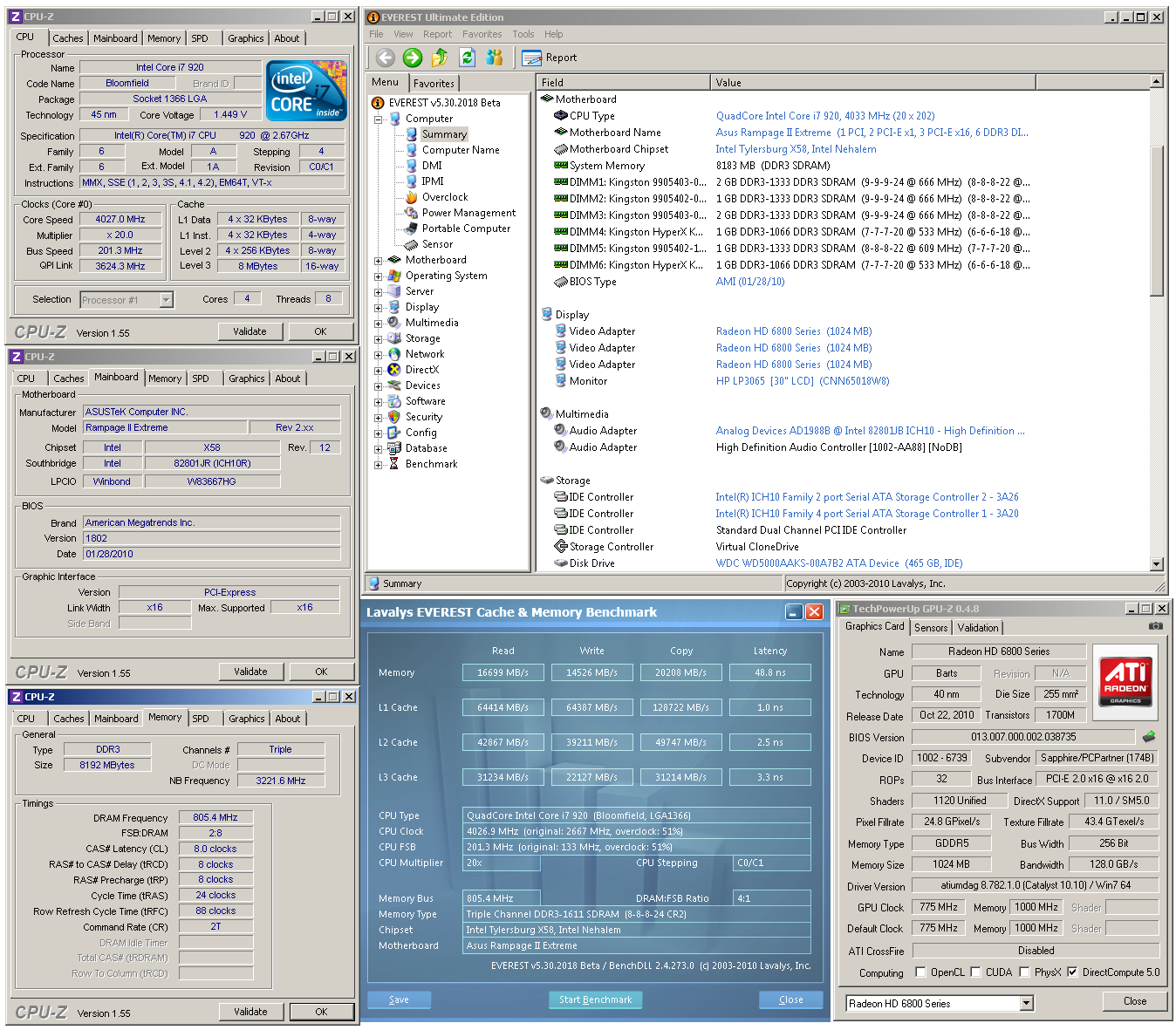This screenshot has height=1030, width=1176.
Task: Open Tools menu in EVEREST
Action: coord(523,34)
